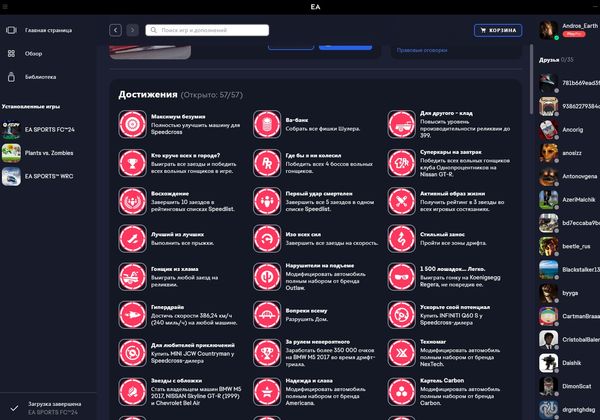This screenshot has width=600, height=420.
Task: Click the library backpack icon
Action: click(11, 77)
